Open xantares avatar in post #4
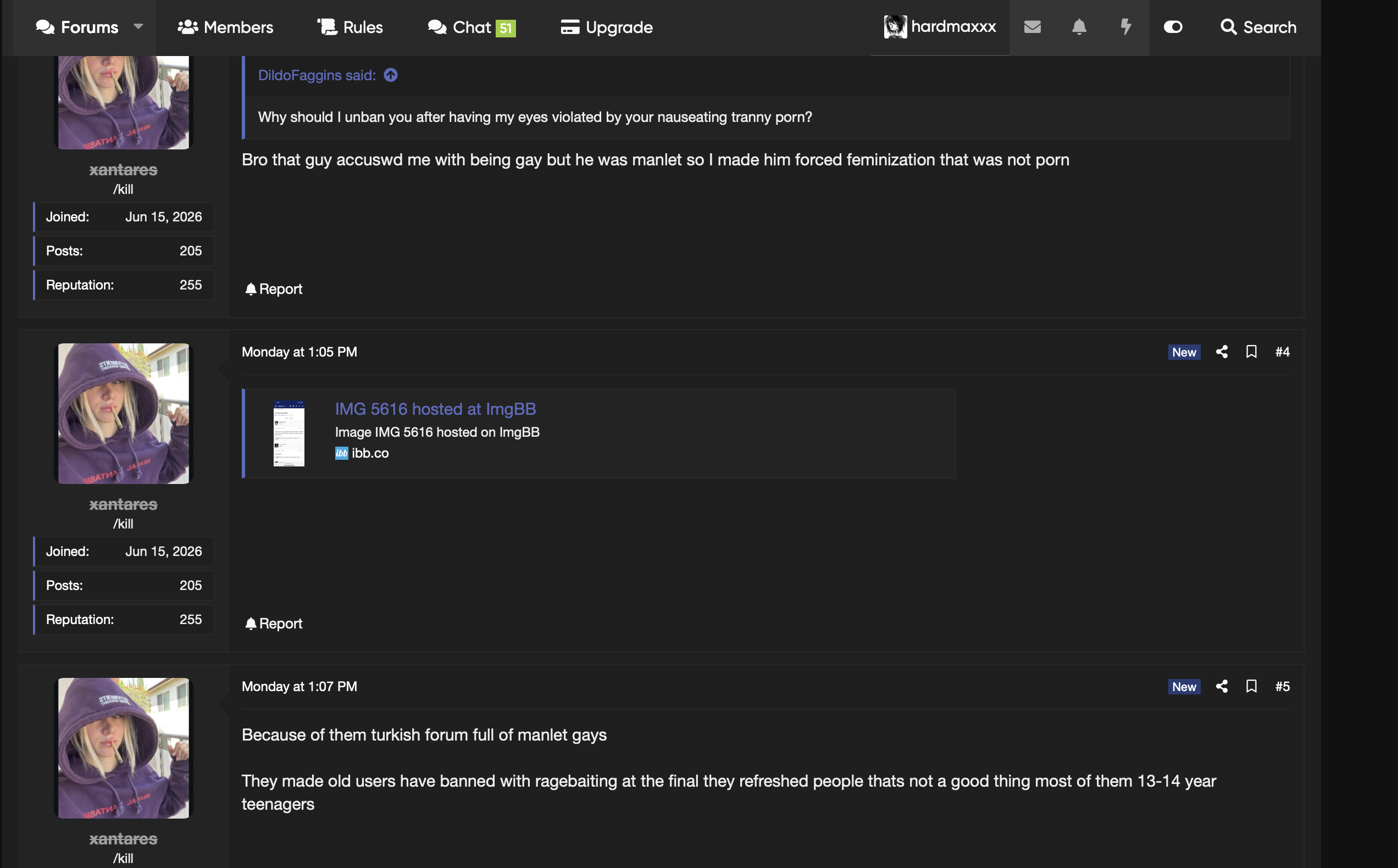Image resolution: width=1398 pixels, height=868 pixels. 124,413
